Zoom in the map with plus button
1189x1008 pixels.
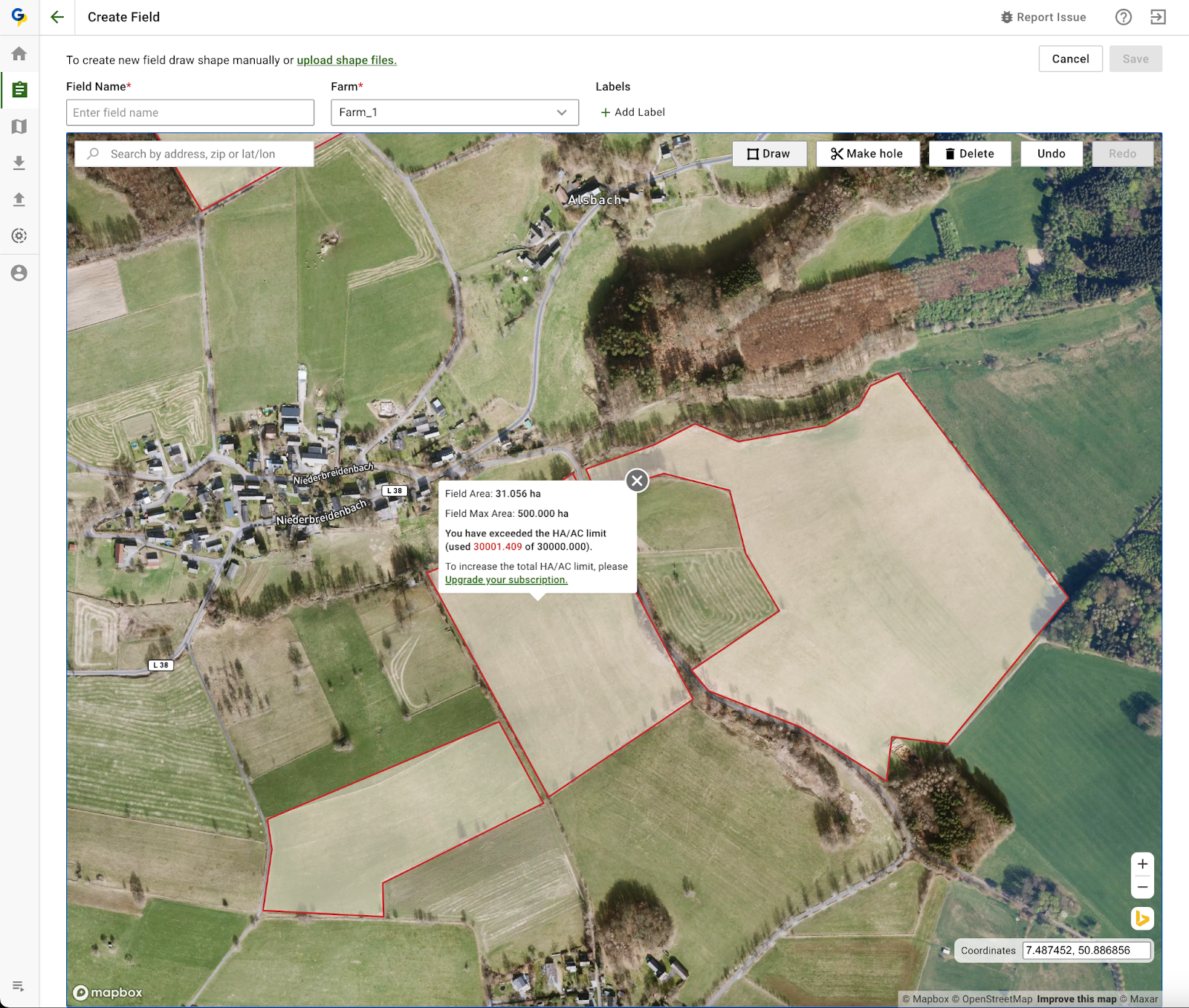1142,864
